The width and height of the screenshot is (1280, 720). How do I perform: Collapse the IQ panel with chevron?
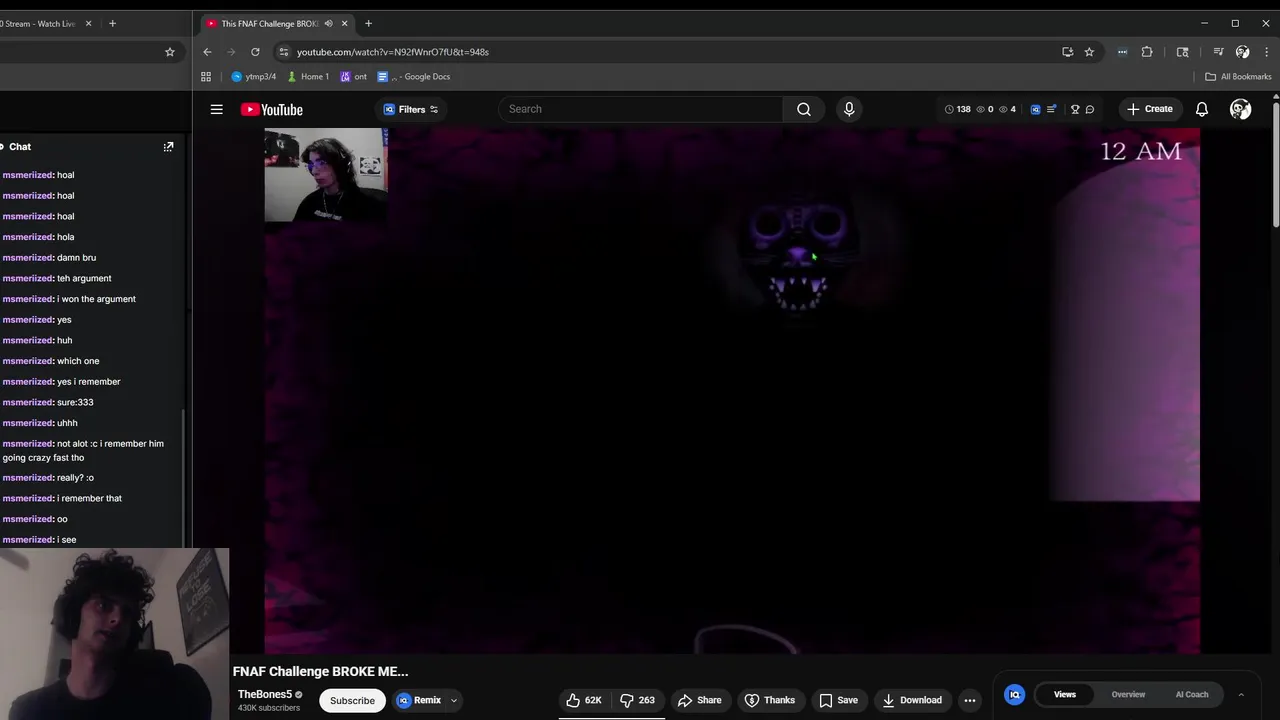[1241, 694]
